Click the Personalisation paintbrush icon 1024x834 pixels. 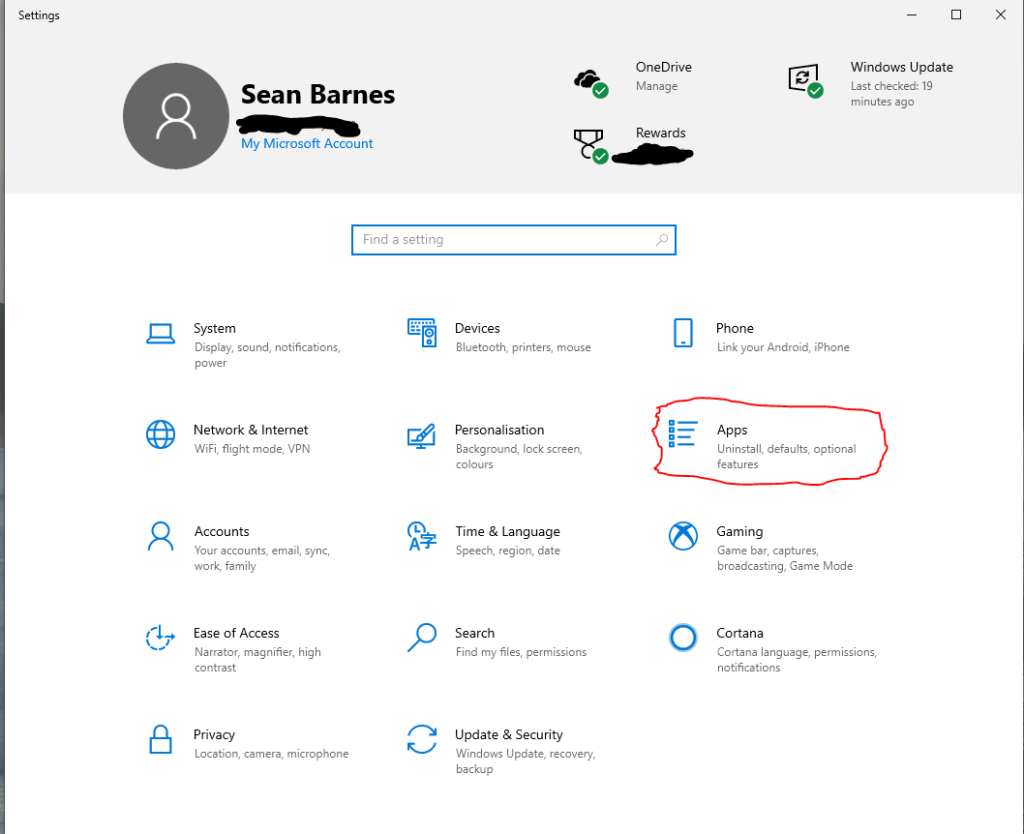tap(421, 436)
